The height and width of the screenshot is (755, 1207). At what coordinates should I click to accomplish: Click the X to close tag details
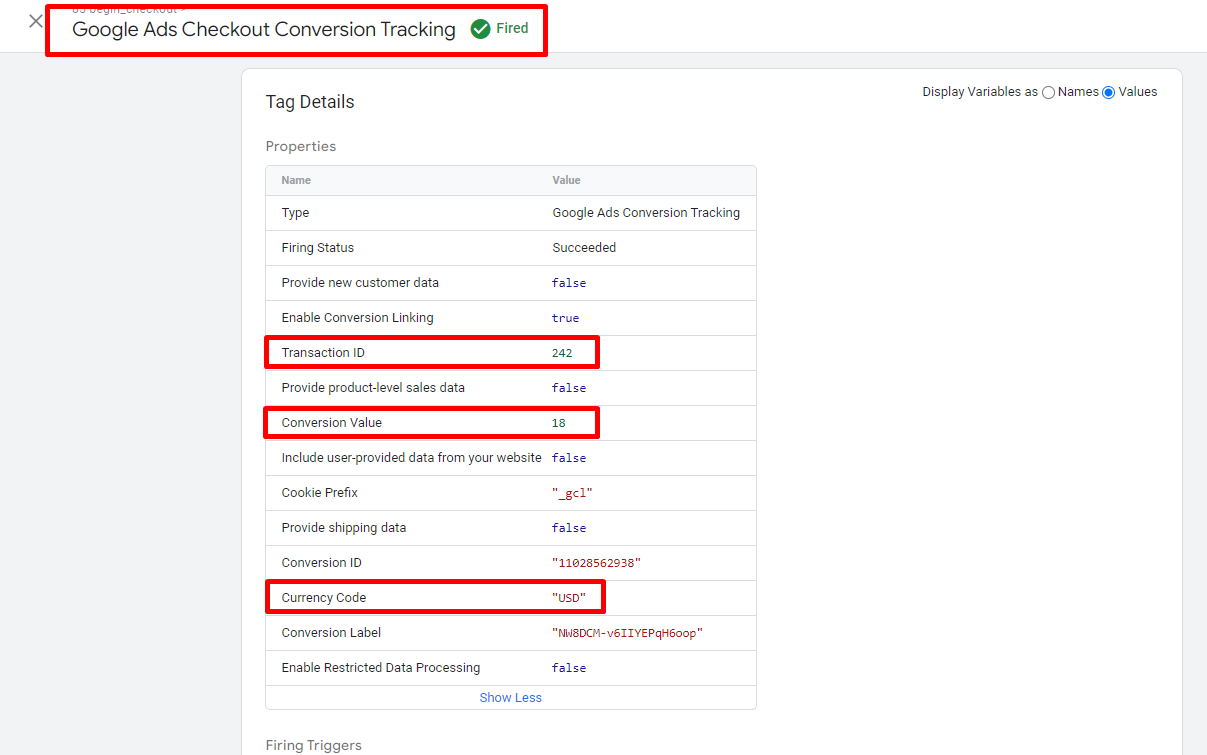coord(34,19)
